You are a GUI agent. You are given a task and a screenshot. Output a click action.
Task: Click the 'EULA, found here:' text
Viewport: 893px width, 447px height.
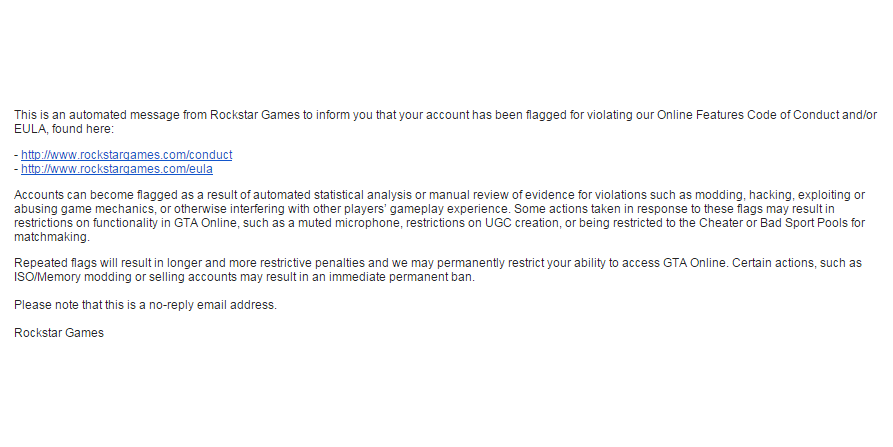coord(64,129)
